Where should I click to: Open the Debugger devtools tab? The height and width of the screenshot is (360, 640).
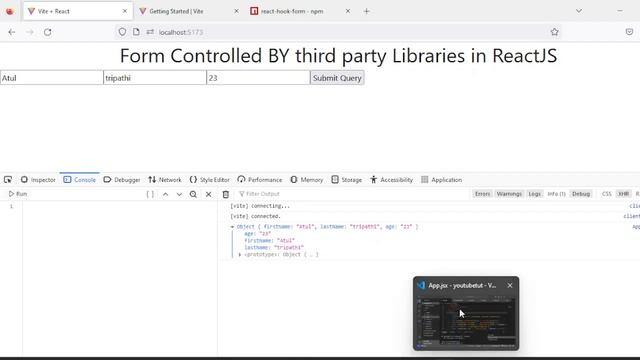(122, 180)
